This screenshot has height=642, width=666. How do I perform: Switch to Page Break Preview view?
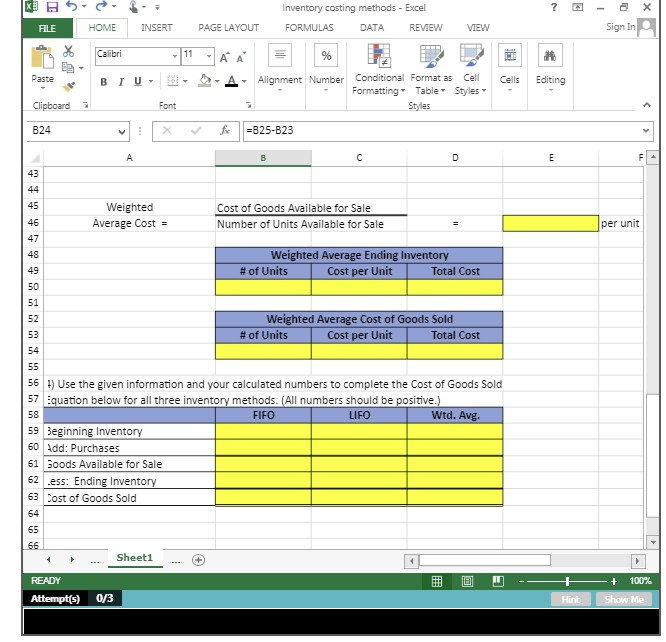(x=498, y=581)
